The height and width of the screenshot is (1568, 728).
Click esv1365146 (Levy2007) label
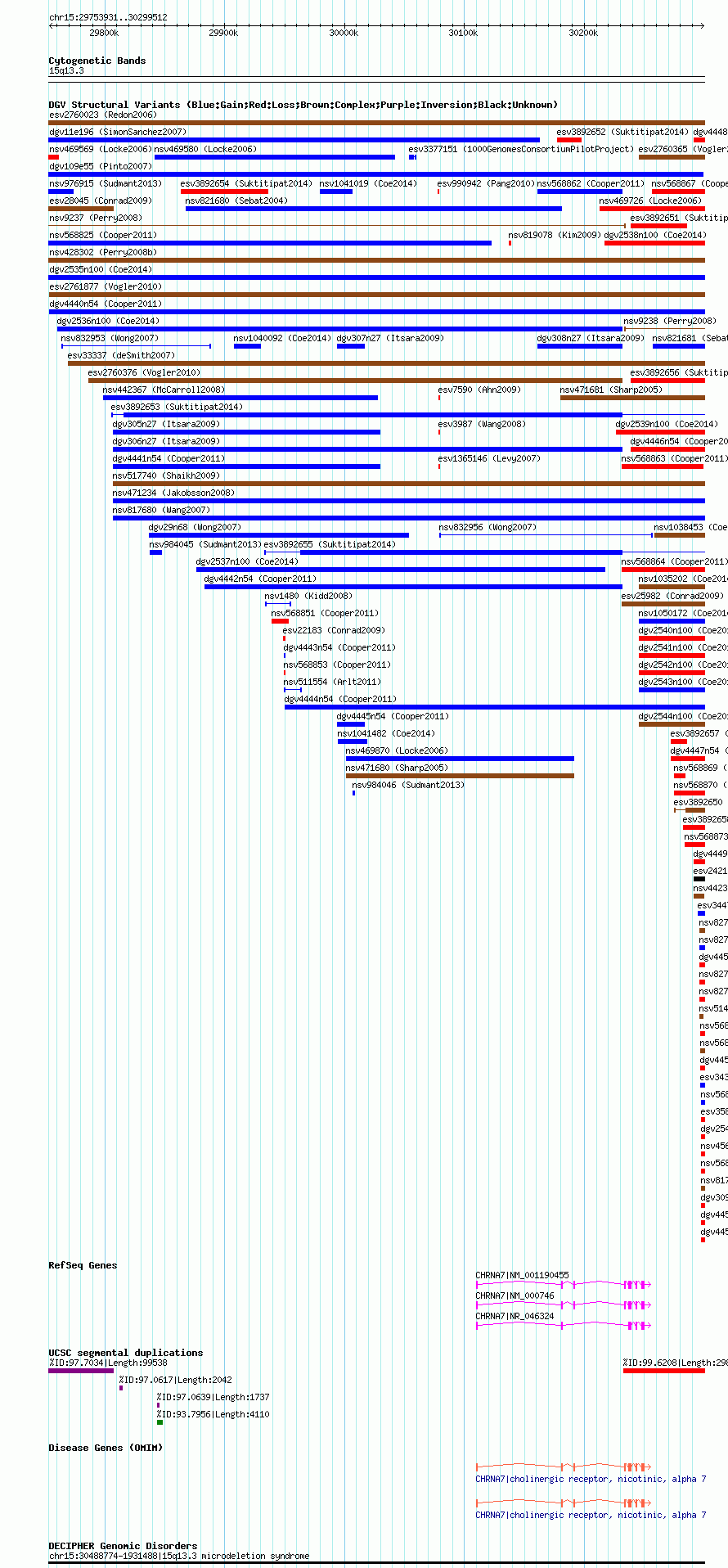click(489, 459)
